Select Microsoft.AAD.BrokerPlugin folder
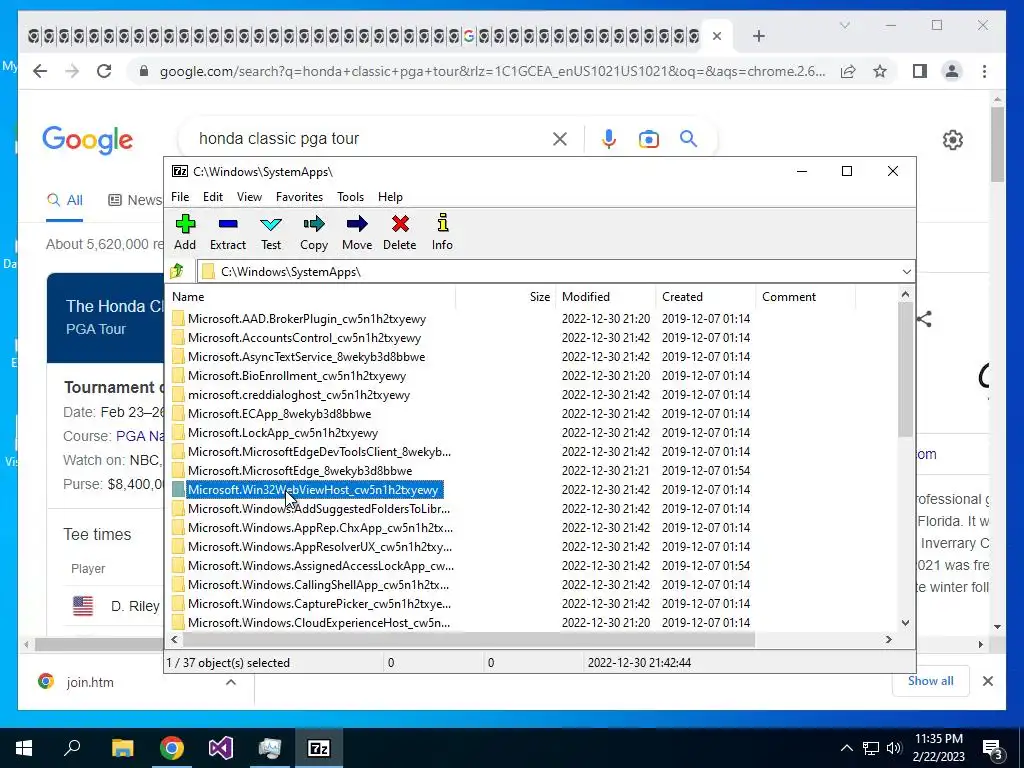This screenshot has height=768, width=1024. (x=306, y=319)
